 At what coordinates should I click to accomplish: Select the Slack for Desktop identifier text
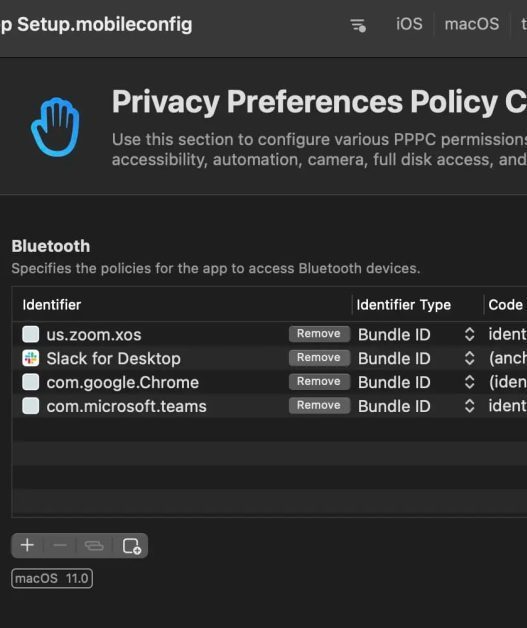pyautogui.click(x=113, y=358)
